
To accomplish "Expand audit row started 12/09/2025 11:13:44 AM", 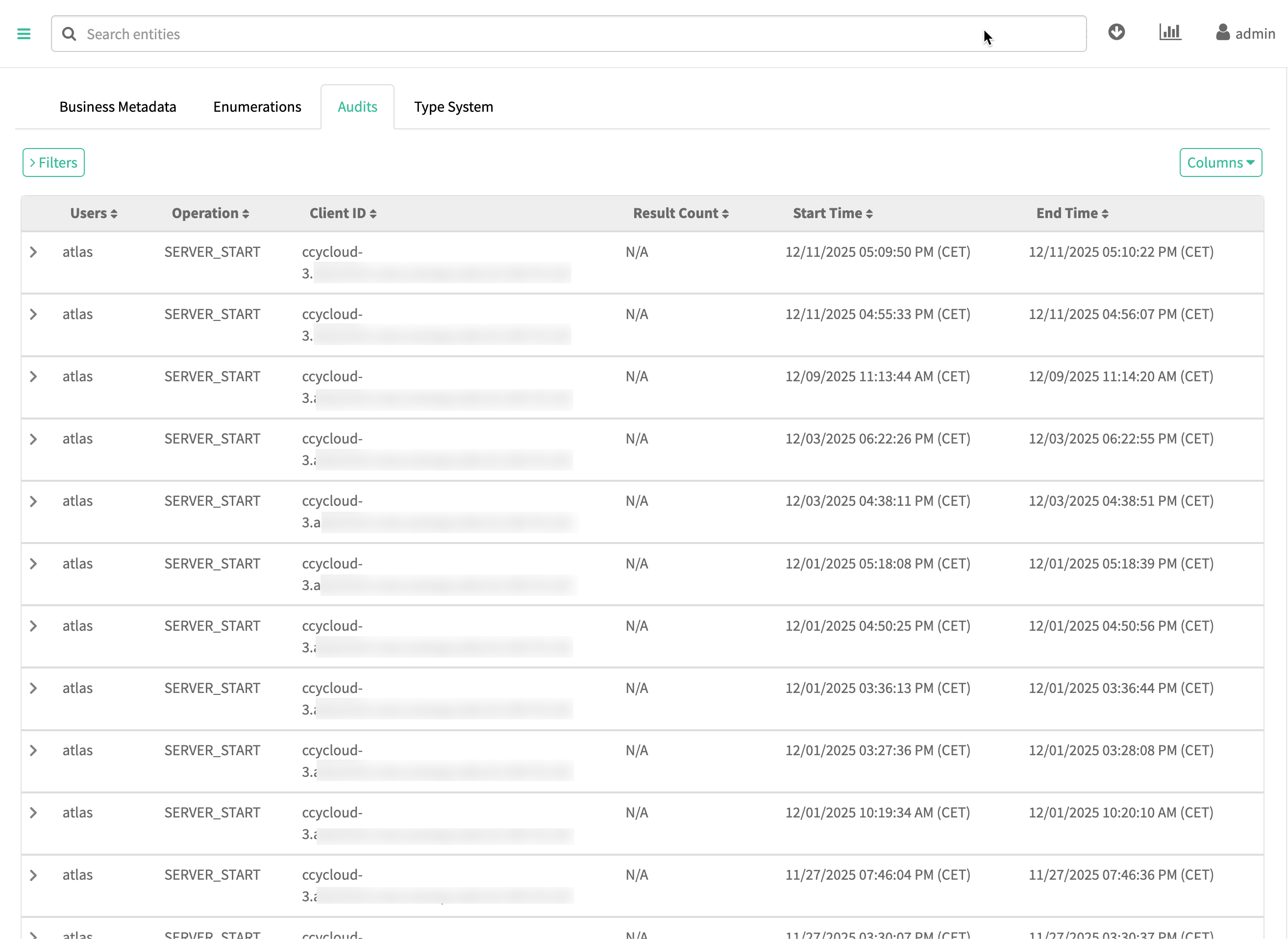I will click(33, 377).
